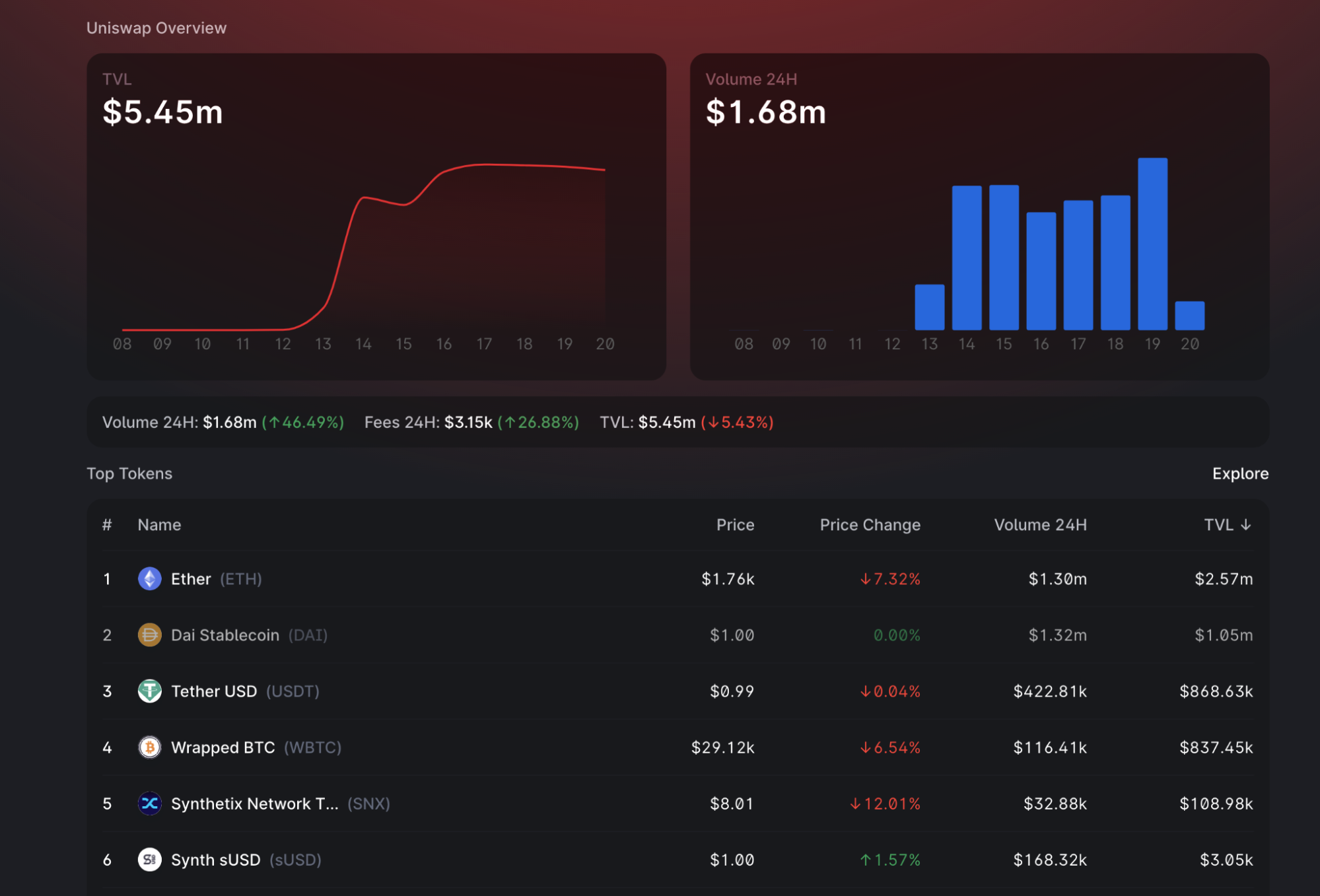
Task: Open the Synth sUSD (sUSD) token row
Action: point(677,860)
